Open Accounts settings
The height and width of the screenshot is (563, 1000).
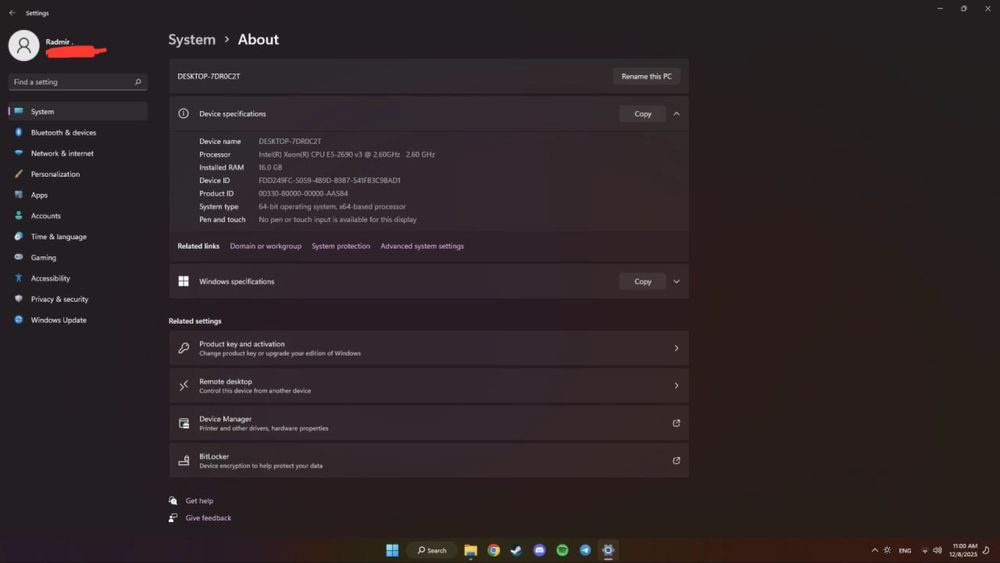click(x=78, y=216)
